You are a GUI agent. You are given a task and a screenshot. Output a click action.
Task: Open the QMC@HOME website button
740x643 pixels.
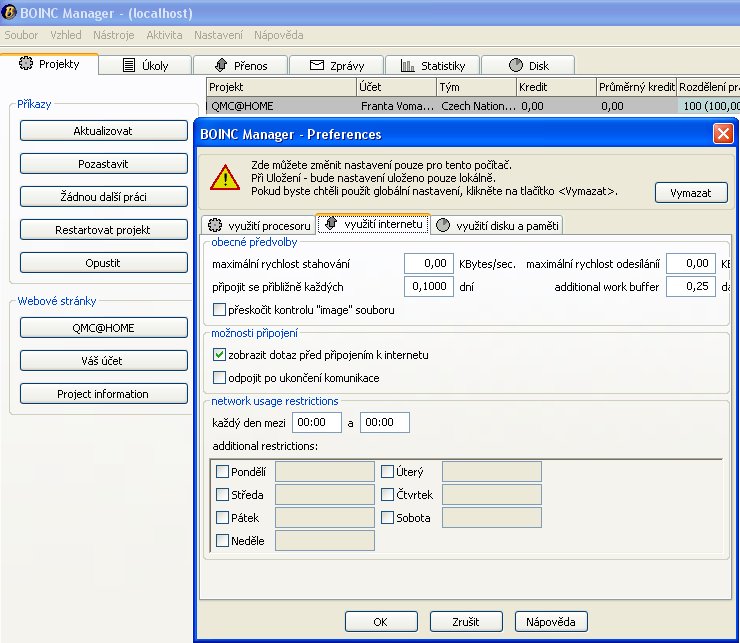103,328
